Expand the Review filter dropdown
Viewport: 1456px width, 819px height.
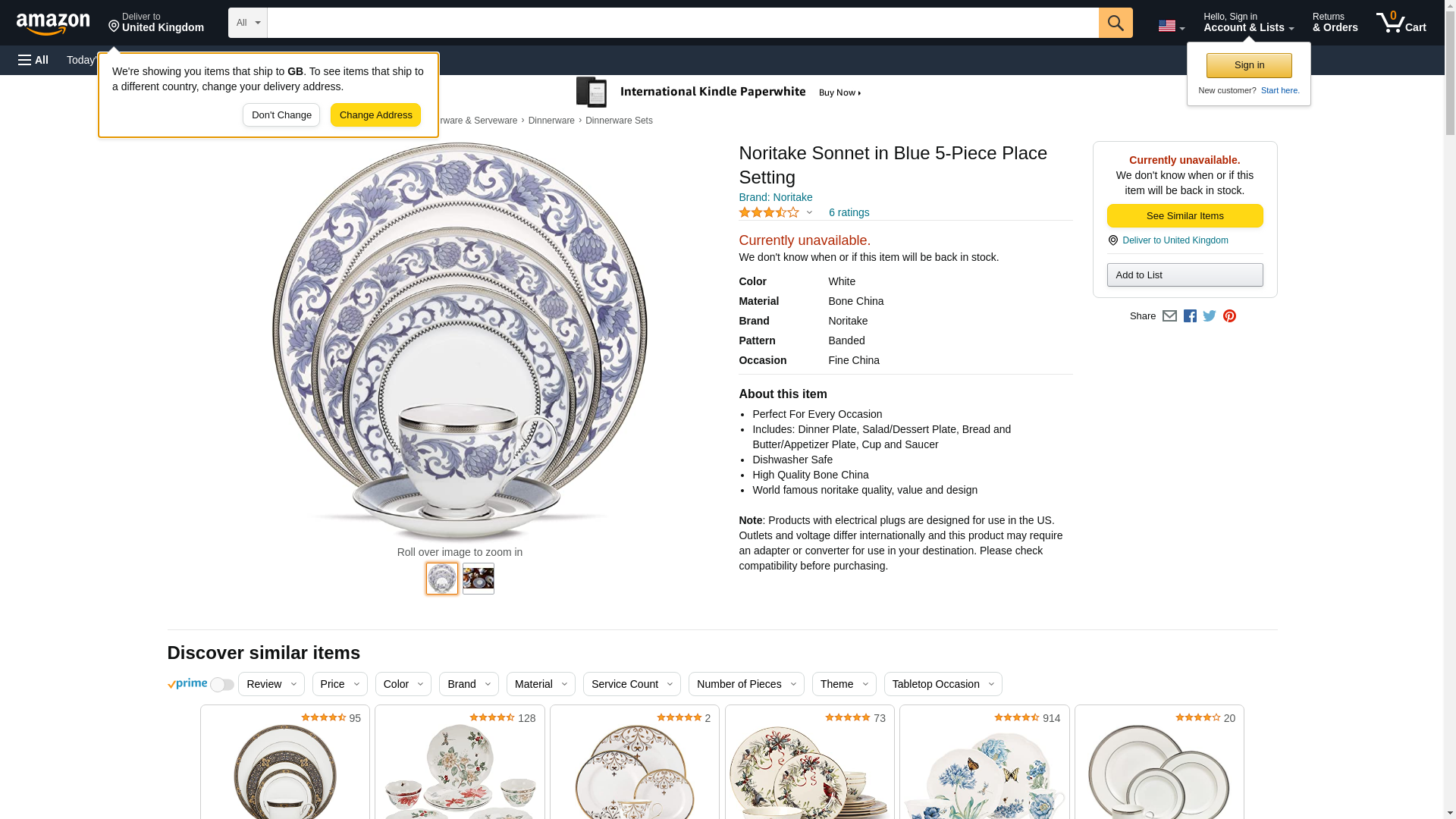click(x=271, y=684)
